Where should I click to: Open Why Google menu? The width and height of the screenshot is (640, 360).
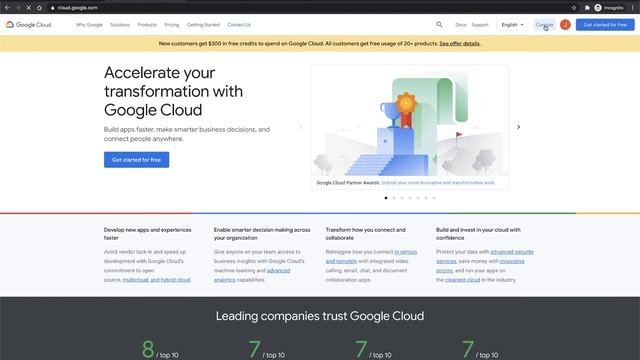coord(89,24)
